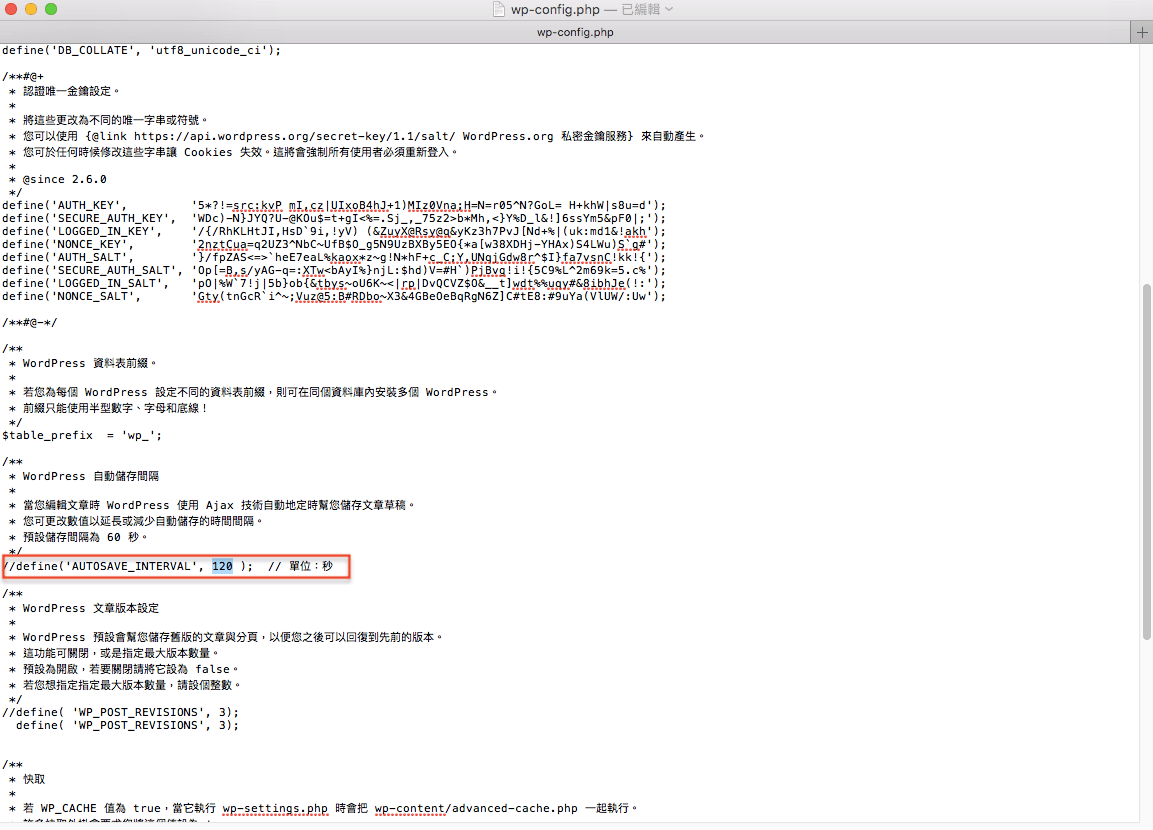
Task: Click the 'false' word in revisions comment
Action: pyautogui.click(x=213, y=670)
